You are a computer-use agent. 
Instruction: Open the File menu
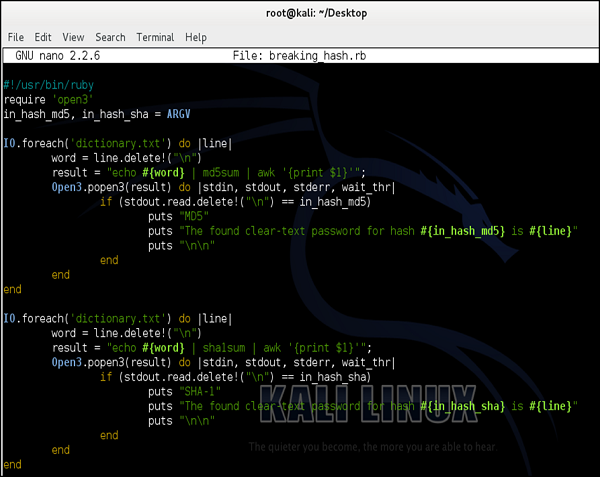pyautogui.click(x=16, y=37)
